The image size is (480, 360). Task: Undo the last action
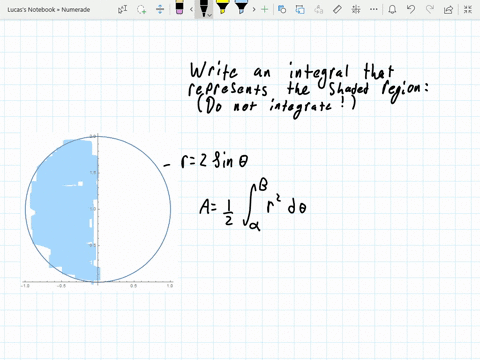click(x=411, y=9)
